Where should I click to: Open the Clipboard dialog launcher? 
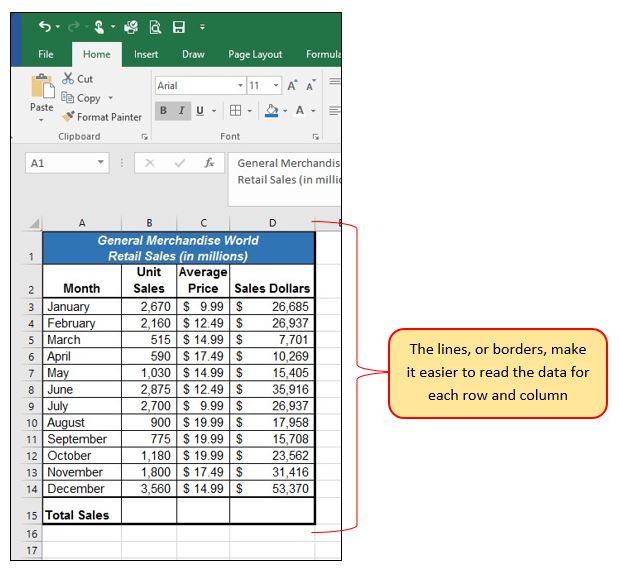coord(144,137)
